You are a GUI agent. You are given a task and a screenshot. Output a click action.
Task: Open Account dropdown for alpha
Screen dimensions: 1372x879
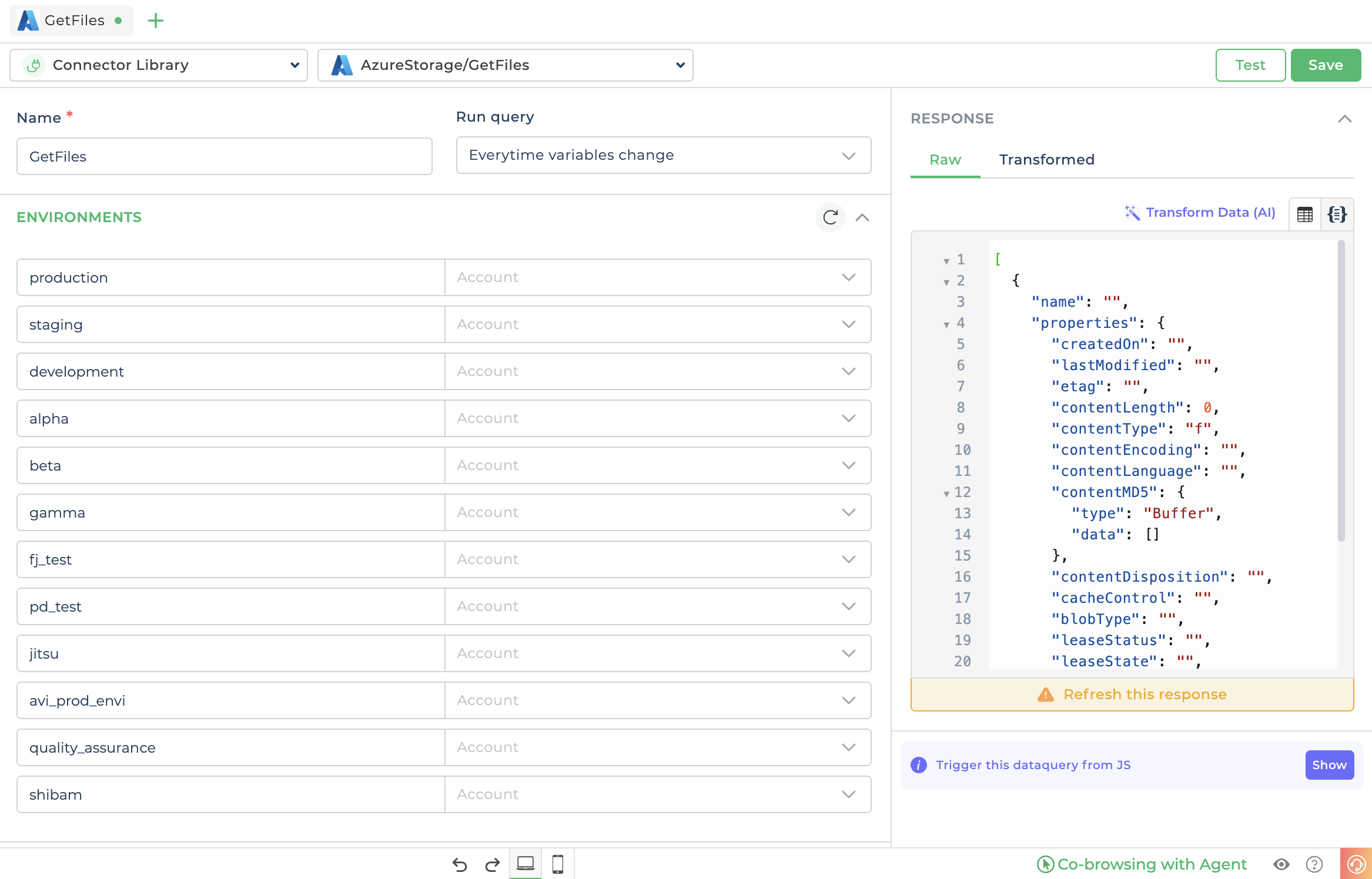click(x=658, y=418)
